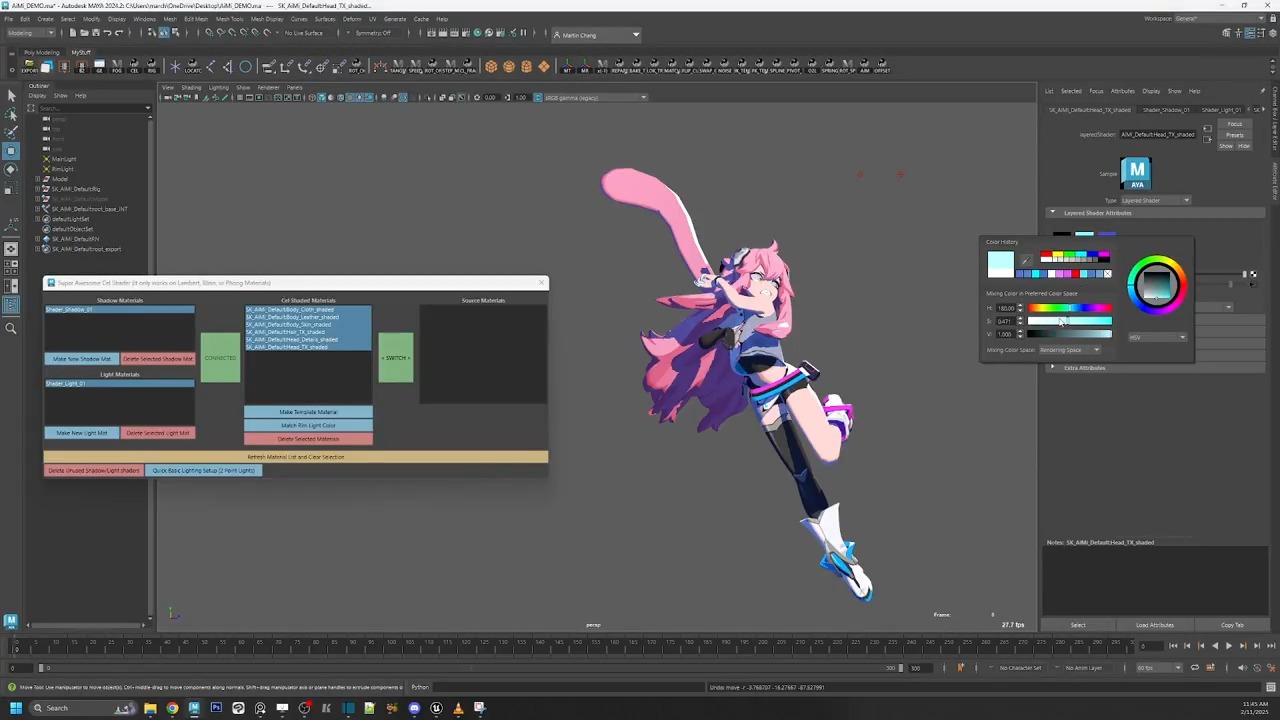
Task: Click the large light-cyan current color swatch
Action: tap(1000, 264)
